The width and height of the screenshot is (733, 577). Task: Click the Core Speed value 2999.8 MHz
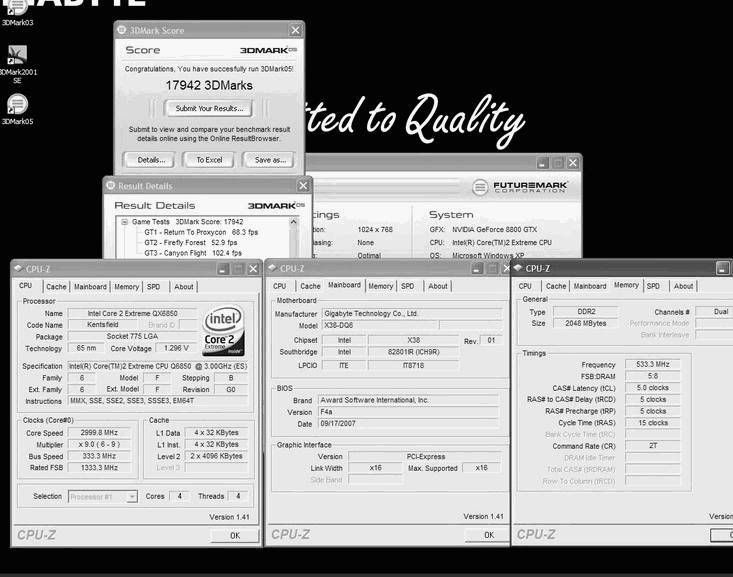click(99, 433)
